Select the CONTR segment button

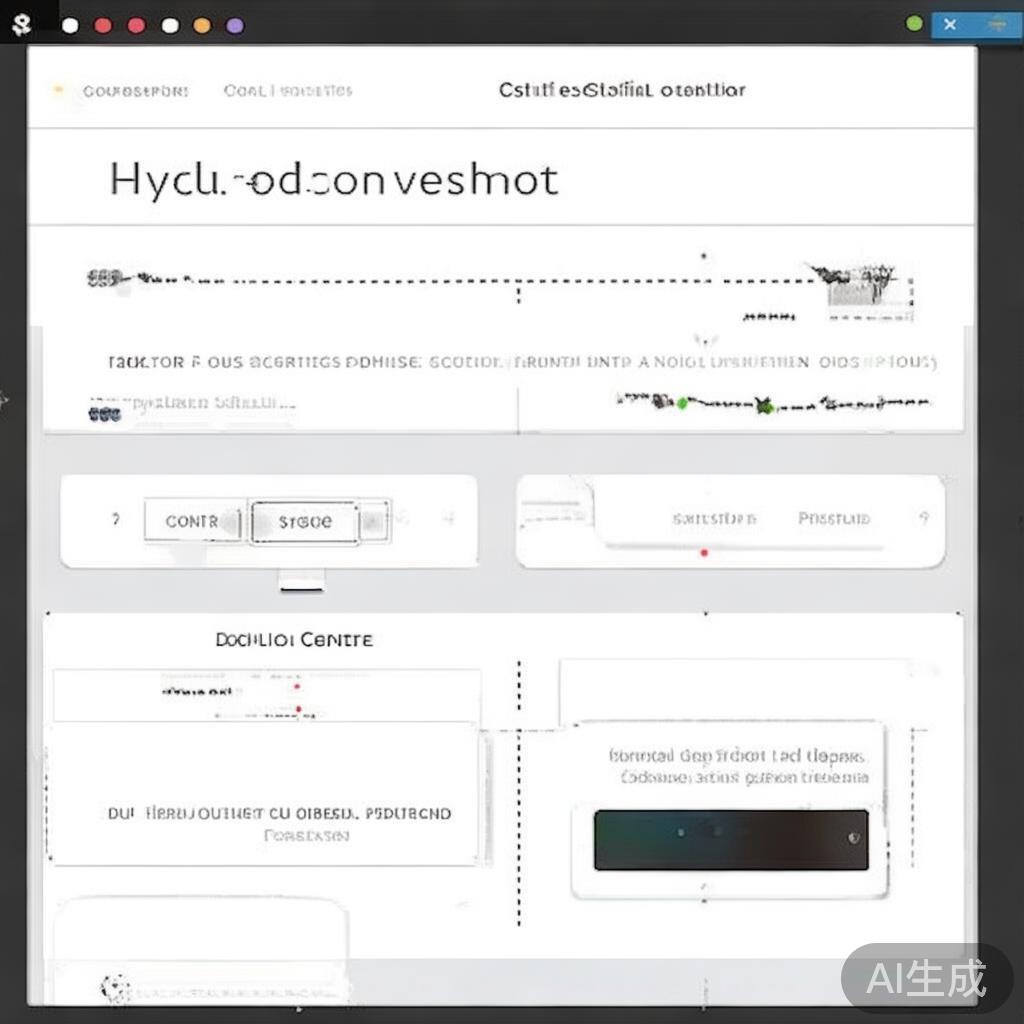click(x=193, y=521)
